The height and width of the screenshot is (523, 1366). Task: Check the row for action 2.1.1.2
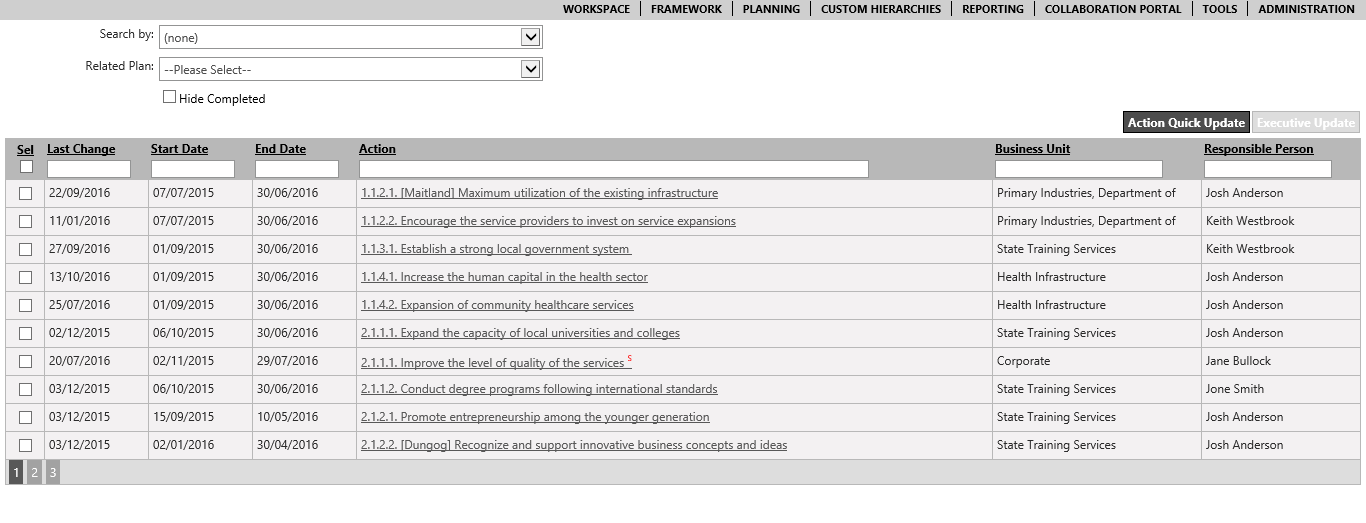25,389
